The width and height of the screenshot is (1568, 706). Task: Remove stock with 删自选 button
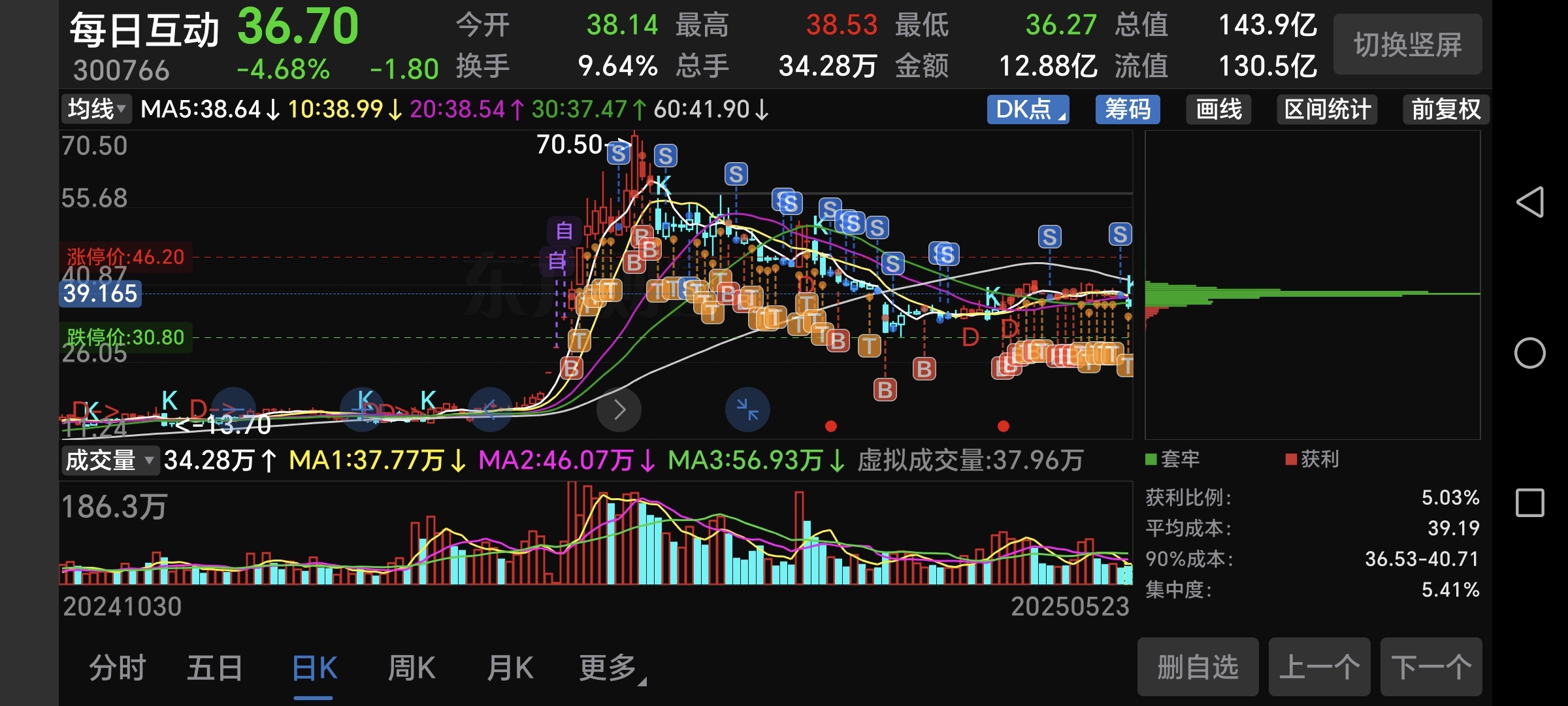pyautogui.click(x=1198, y=667)
